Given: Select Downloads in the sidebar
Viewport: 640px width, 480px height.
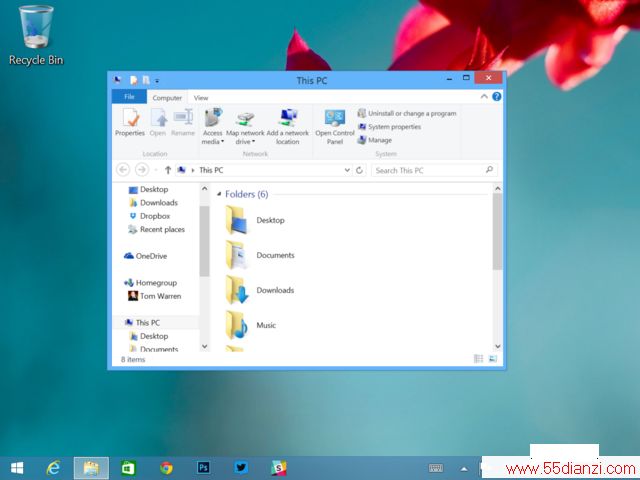Looking at the screenshot, I should [x=153, y=203].
